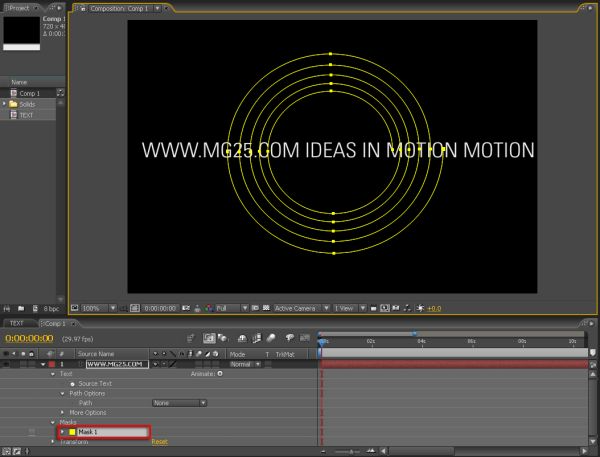Click the Animate text round button
The image size is (600, 457).
[x=220, y=374]
